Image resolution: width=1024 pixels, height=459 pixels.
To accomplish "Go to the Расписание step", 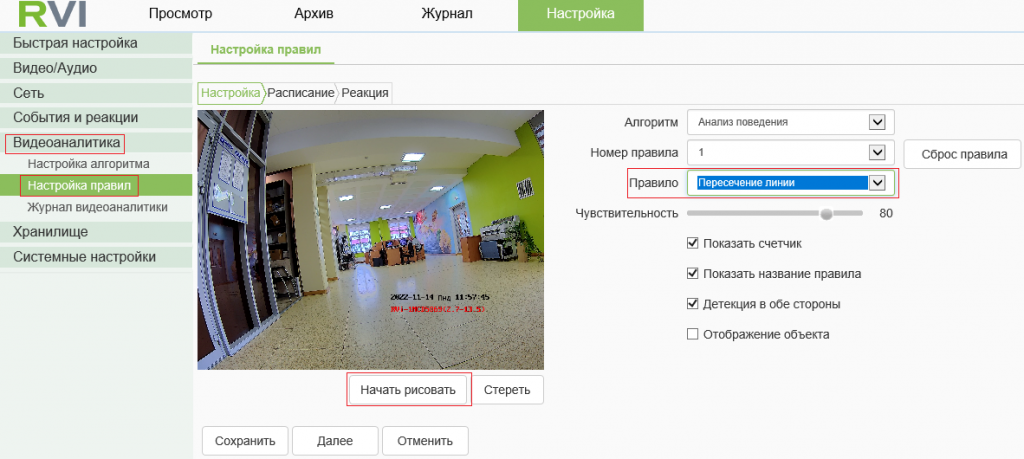I will [x=300, y=93].
